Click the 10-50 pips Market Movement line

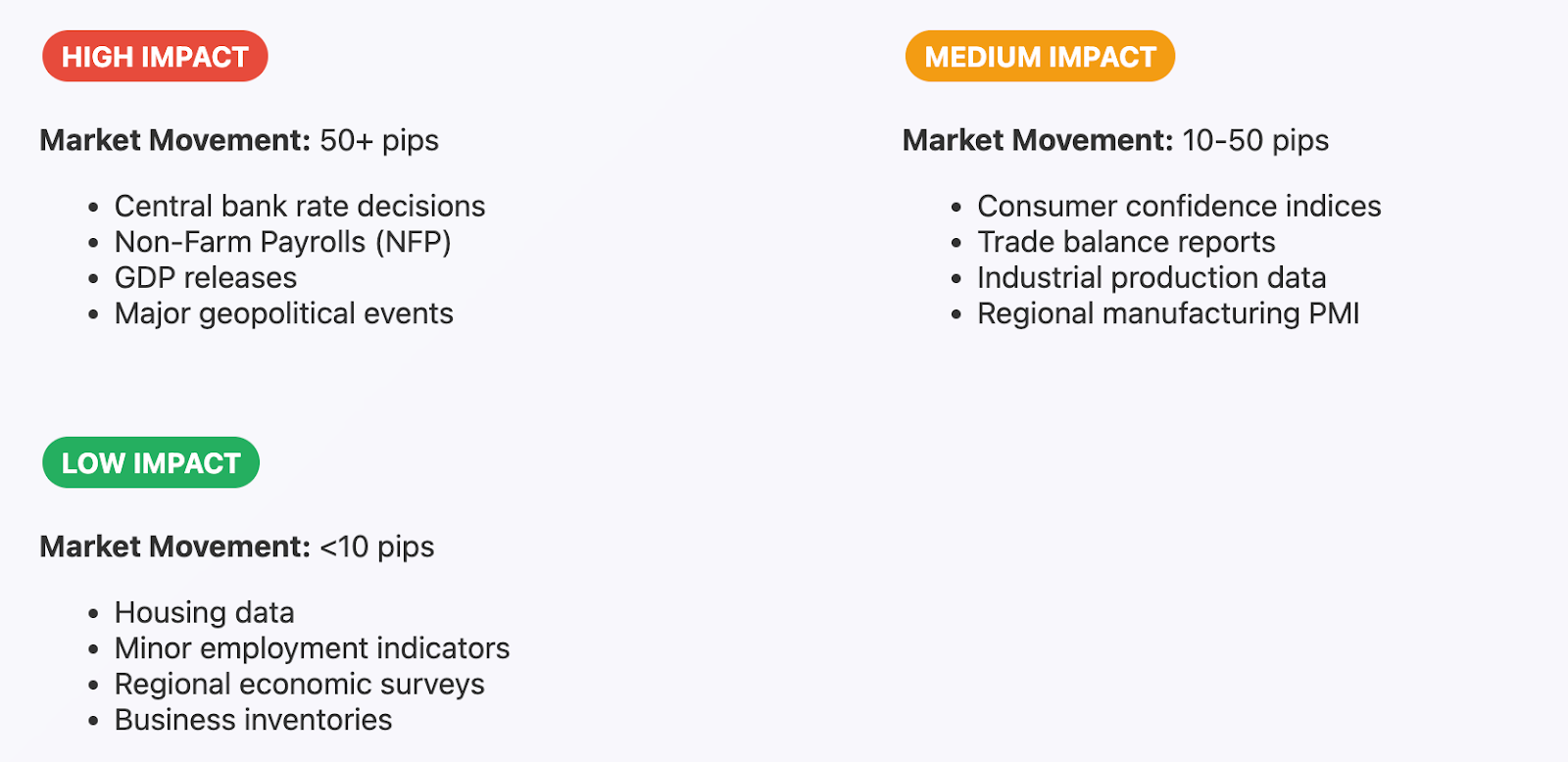(x=1115, y=140)
